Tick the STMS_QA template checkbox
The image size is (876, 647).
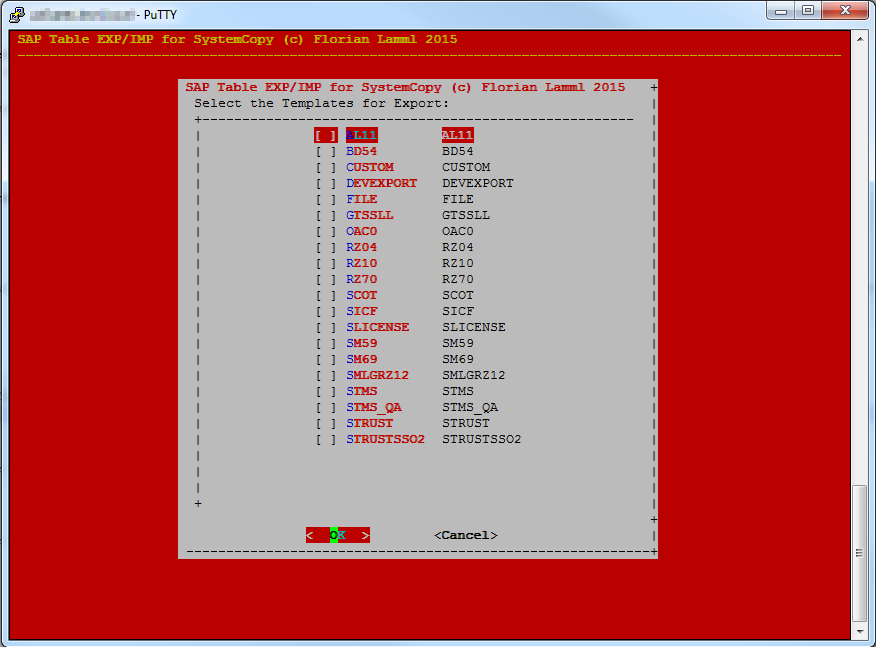click(x=326, y=407)
